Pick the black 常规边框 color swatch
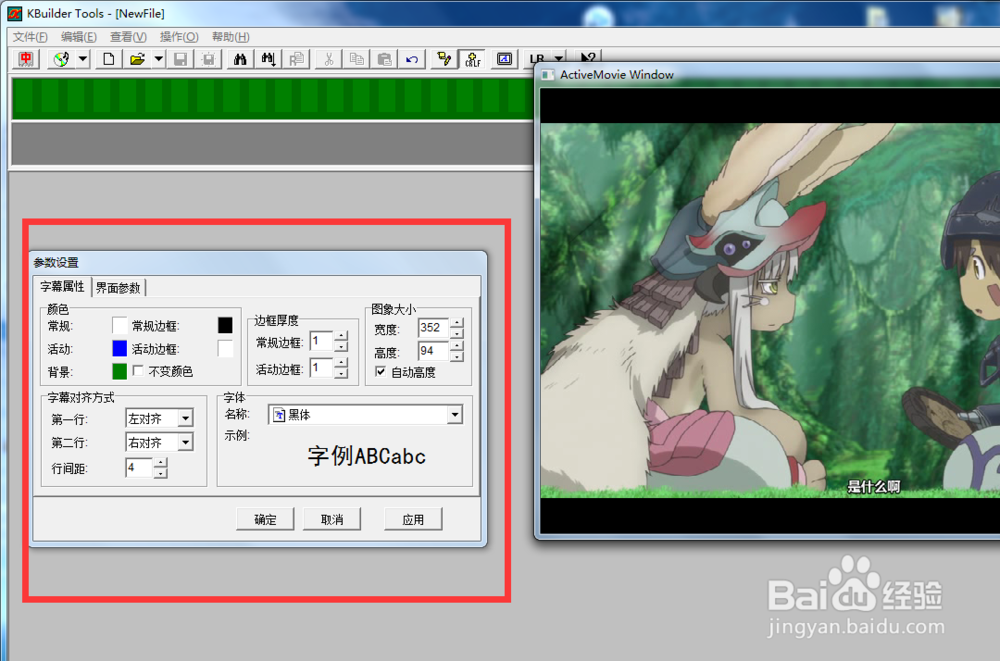The width and height of the screenshot is (1000, 661). 225,325
